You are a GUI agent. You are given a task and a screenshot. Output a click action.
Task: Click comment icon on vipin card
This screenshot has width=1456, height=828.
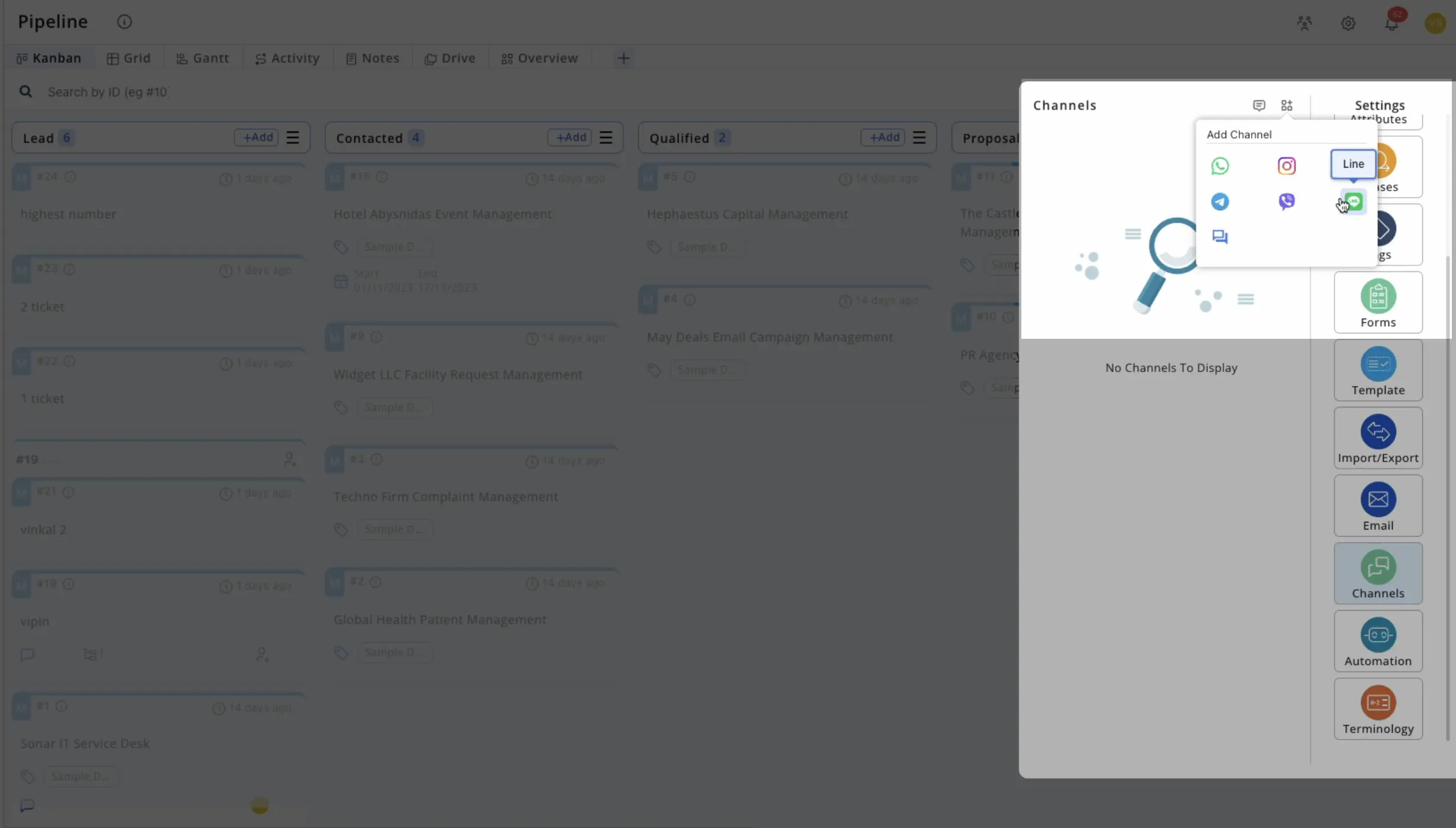pos(27,654)
